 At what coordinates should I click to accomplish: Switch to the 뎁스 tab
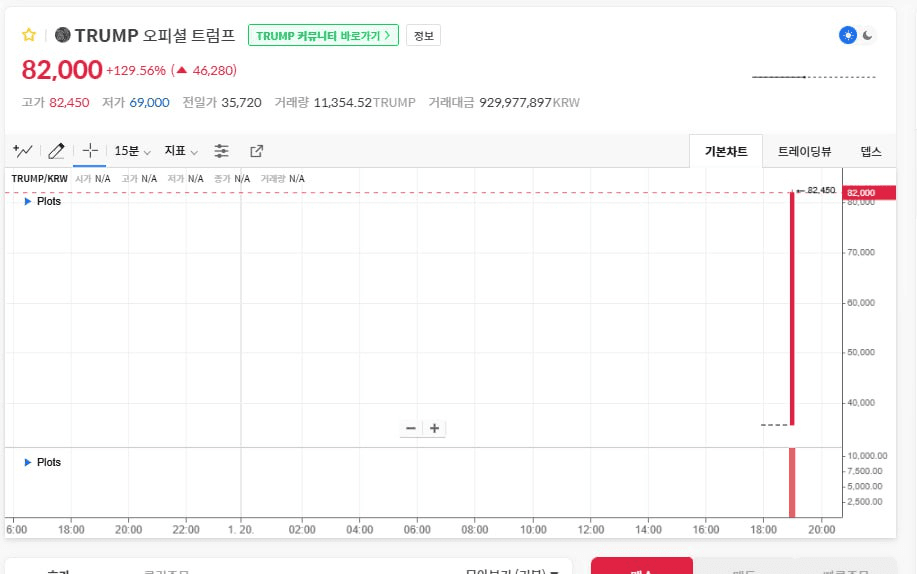pos(870,152)
